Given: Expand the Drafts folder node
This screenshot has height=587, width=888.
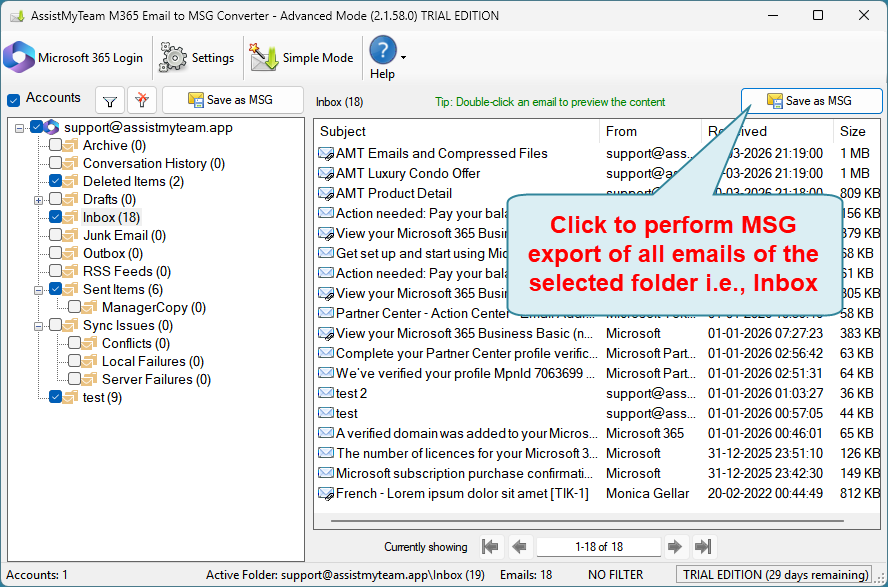Looking at the screenshot, I should click(38, 200).
